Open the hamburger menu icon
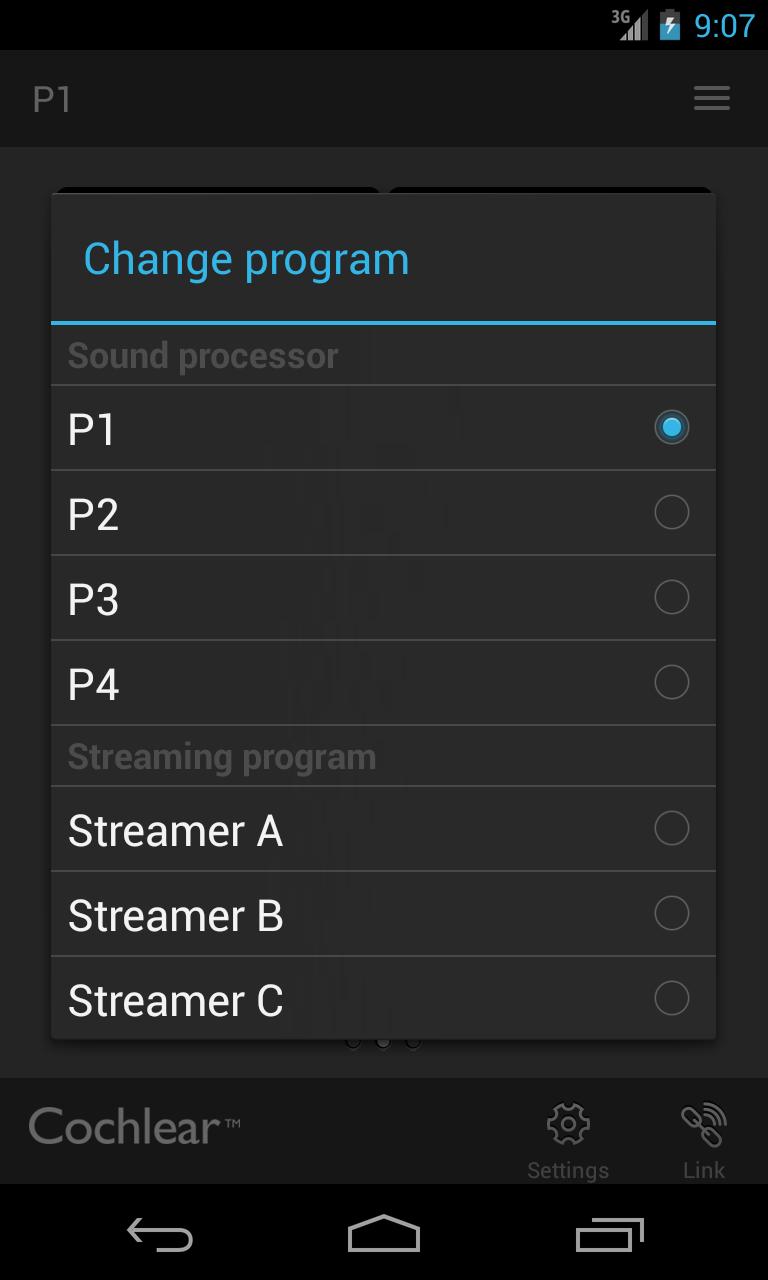Viewport: 768px width, 1280px height. [x=711, y=98]
